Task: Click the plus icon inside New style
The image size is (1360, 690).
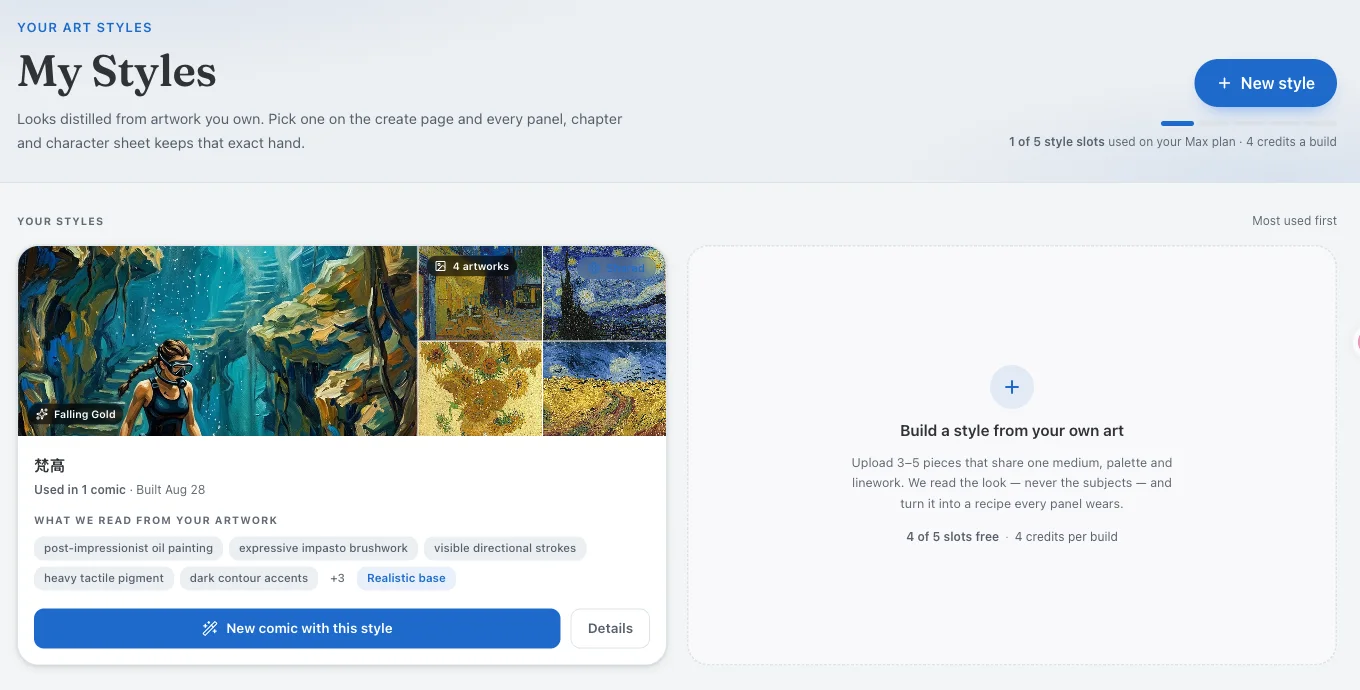Action: pos(1224,84)
